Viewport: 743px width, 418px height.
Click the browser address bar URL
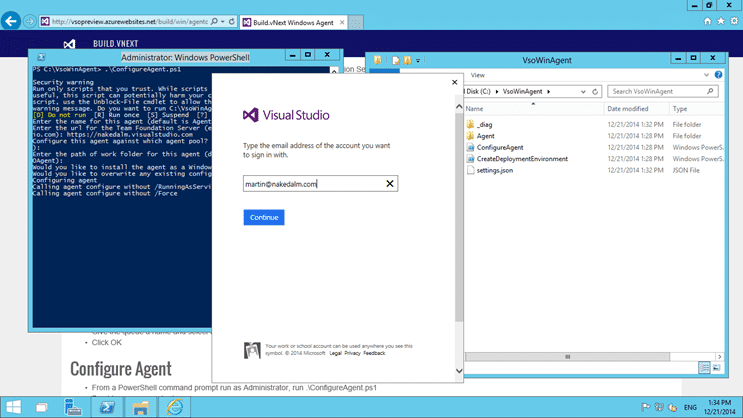coord(129,22)
